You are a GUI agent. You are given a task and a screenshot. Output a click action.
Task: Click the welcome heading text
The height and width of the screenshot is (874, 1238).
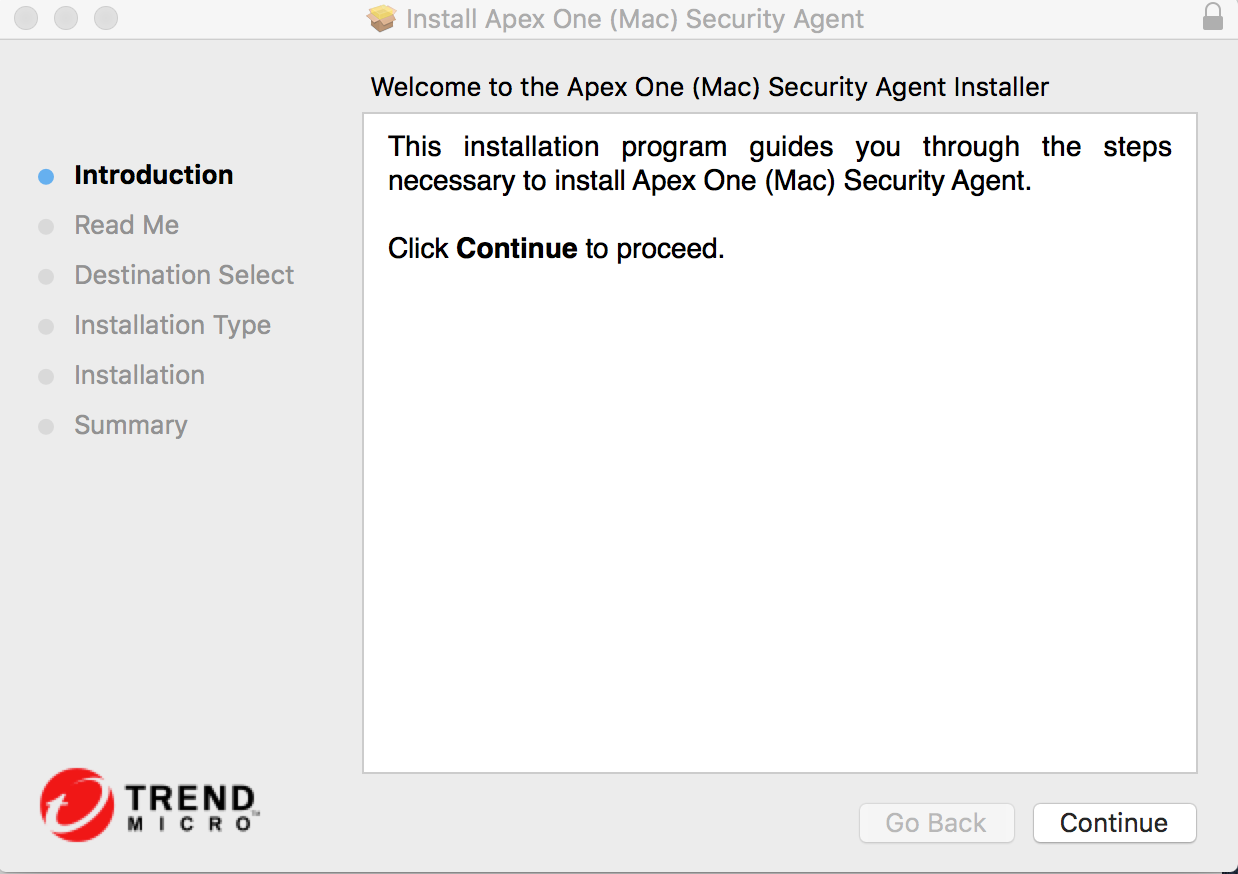tap(710, 87)
